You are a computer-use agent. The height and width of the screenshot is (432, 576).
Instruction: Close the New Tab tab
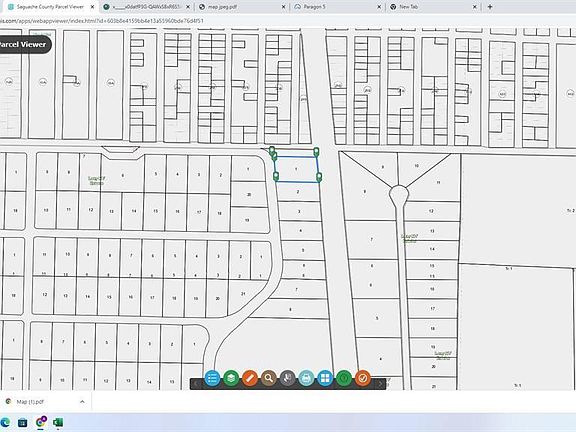click(x=475, y=7)
